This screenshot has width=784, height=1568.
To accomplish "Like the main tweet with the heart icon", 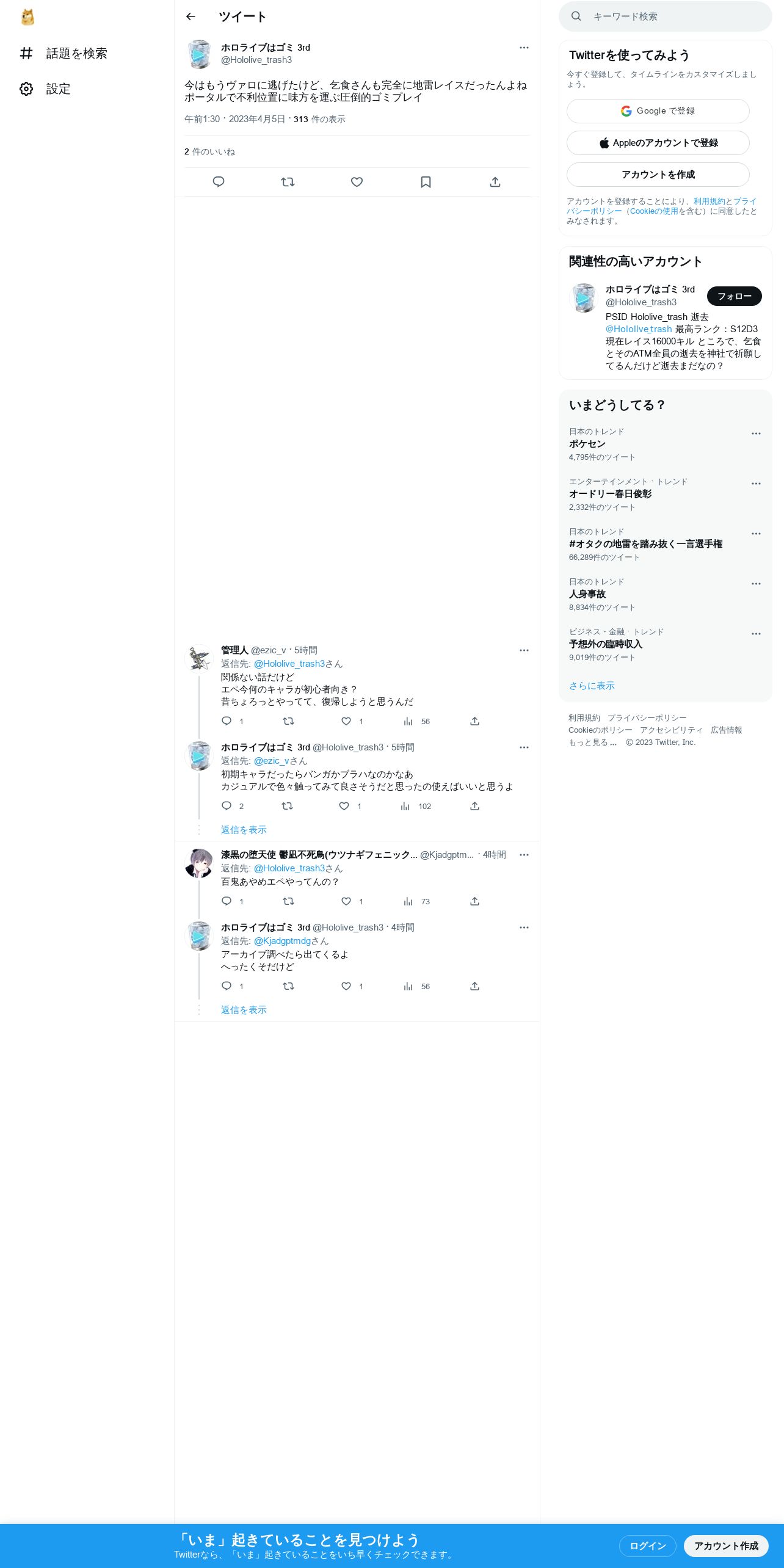I will click(x=357, y=182).
